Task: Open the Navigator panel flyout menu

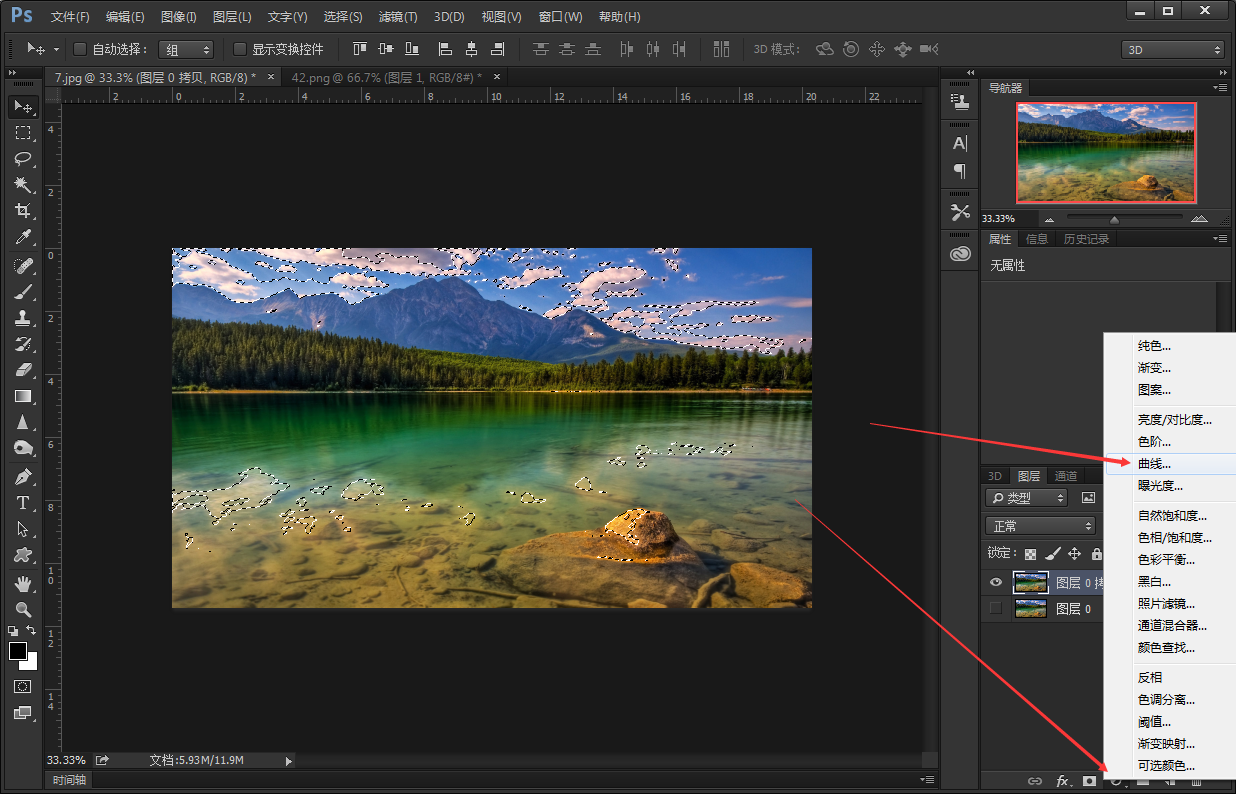Action: click(x=1220, y=88)
